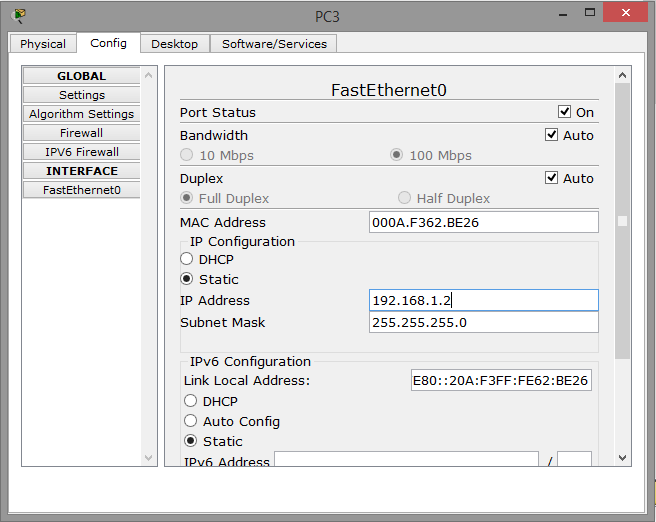Select DHCP under IPv6 Configuration
The width and height of the screenshot is (656, 522).
click(190, 401)
